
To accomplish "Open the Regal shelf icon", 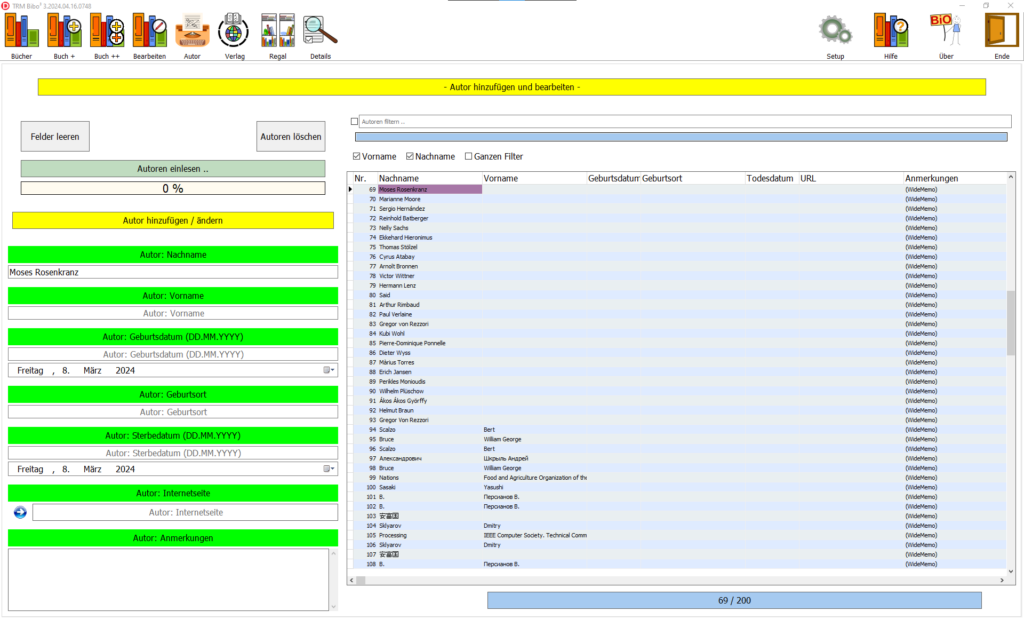I will (278, 30).
